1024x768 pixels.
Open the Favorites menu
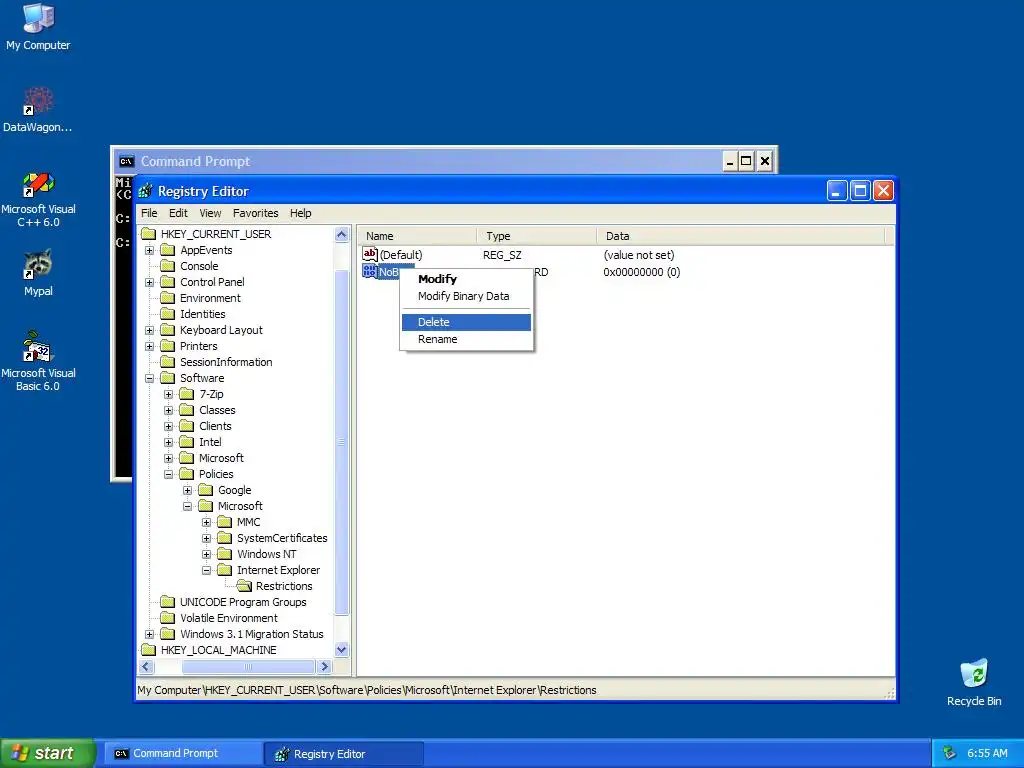(255, 213)
